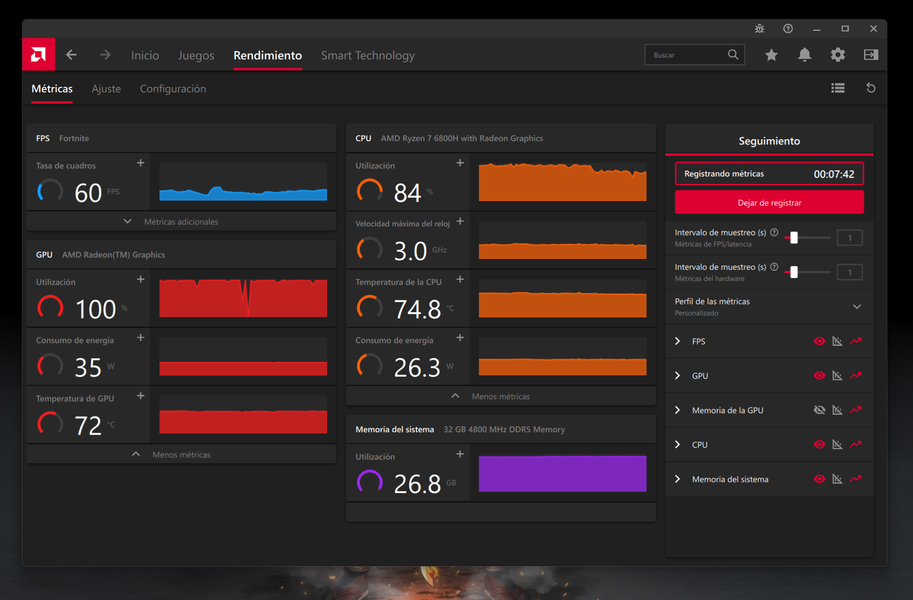Adjust FPS/latencia sampling interval slider
The height and width of the screenshot is (600, 913).
(x=794, y=238)
